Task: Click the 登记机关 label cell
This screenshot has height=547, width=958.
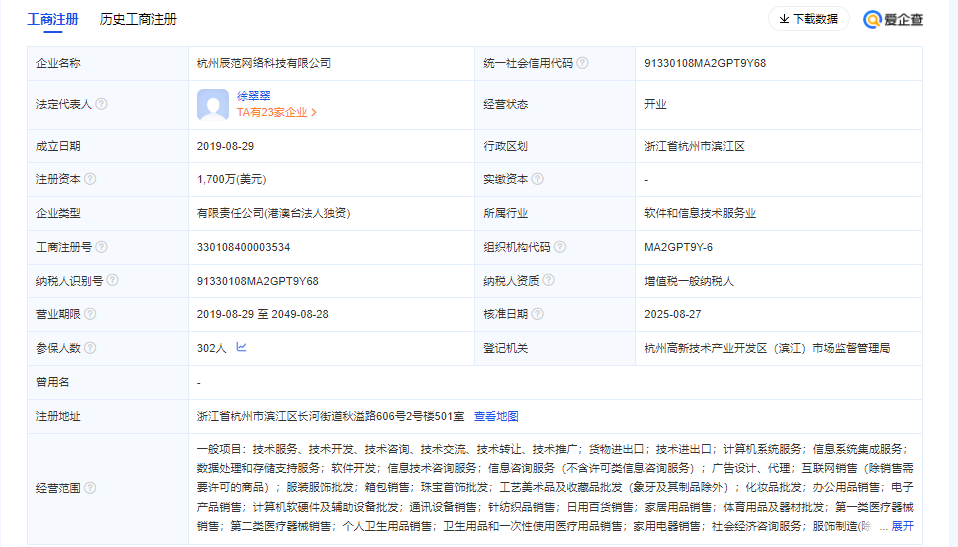Action: pyautogui.click(x=555, y=348)
